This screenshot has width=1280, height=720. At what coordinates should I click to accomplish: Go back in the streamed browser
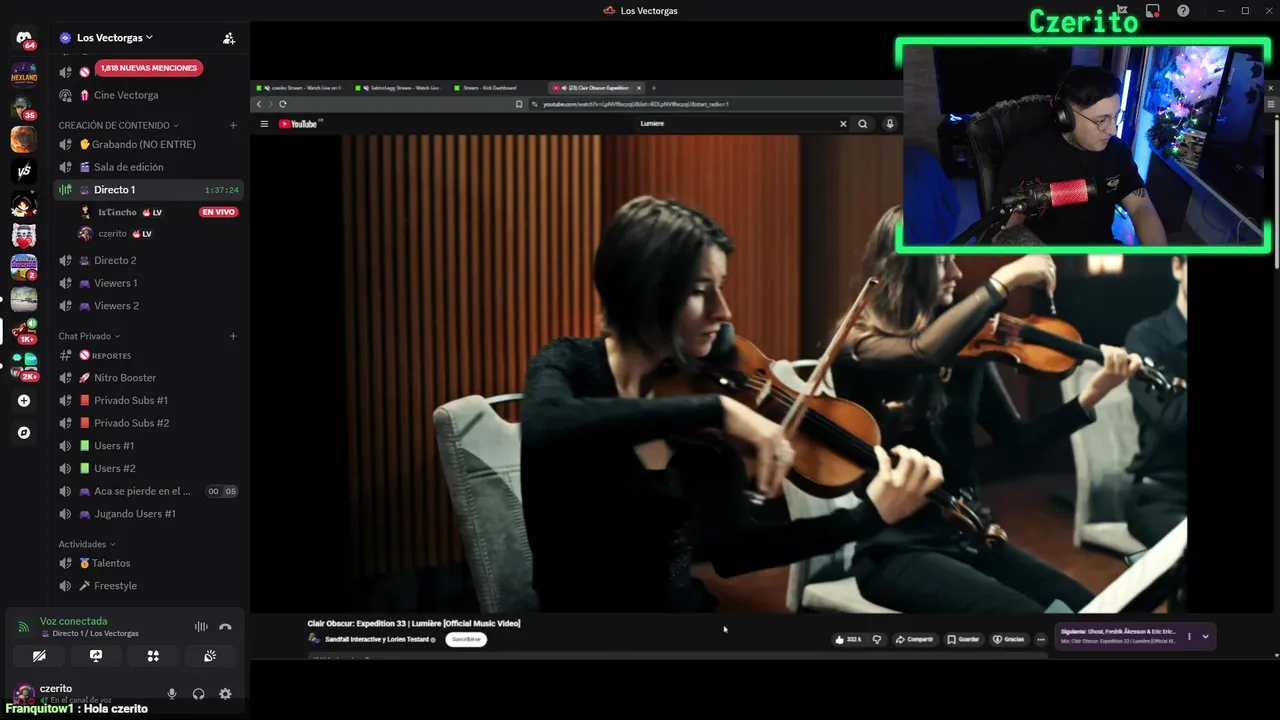tap(259, 104)
